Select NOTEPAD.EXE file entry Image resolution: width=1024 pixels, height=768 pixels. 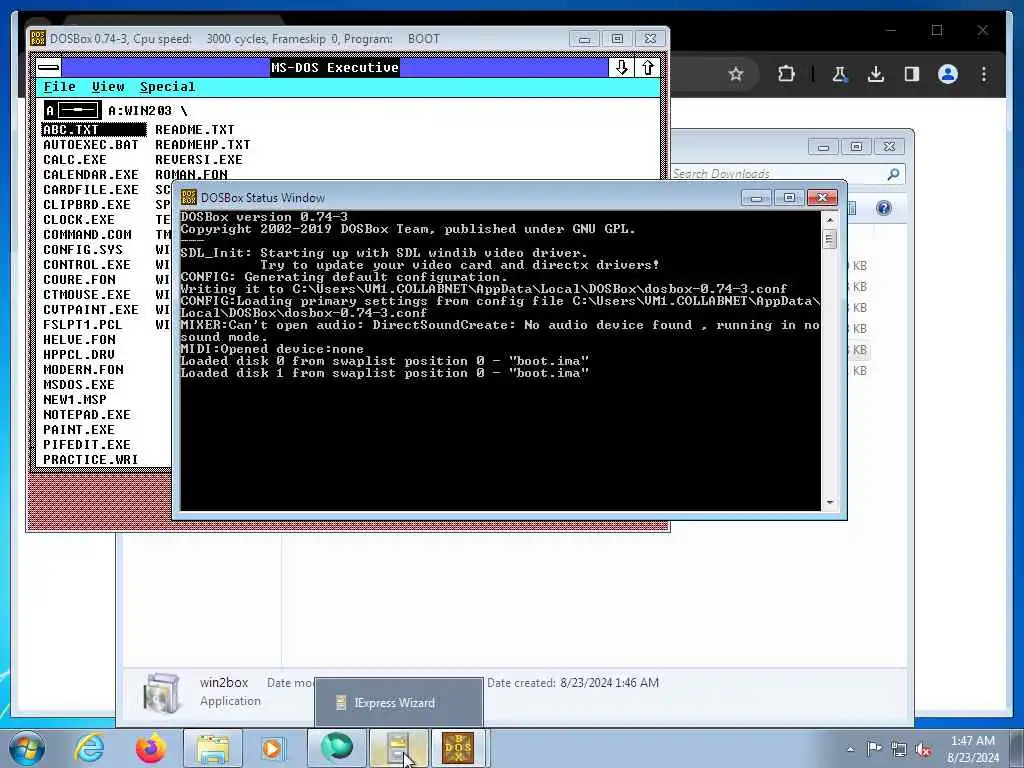(87, 415)
